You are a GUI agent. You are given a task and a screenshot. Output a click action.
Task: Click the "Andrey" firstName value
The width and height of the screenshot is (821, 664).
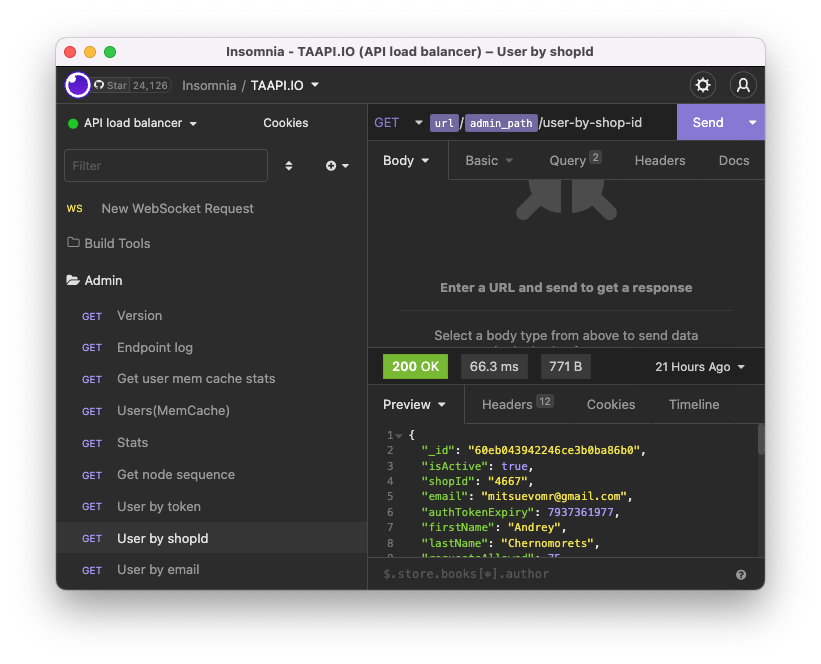534,527
